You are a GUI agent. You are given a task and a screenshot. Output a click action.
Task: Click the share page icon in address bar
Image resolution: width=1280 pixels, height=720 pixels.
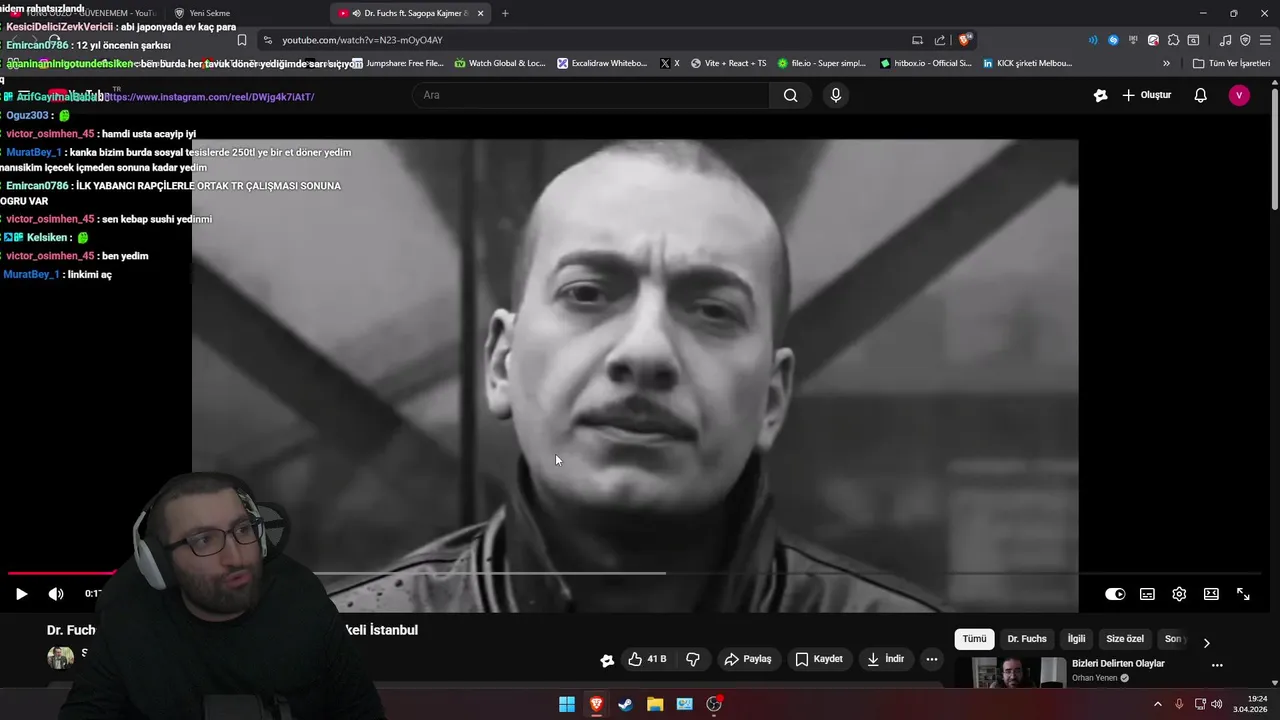click(x=940, y=40)
